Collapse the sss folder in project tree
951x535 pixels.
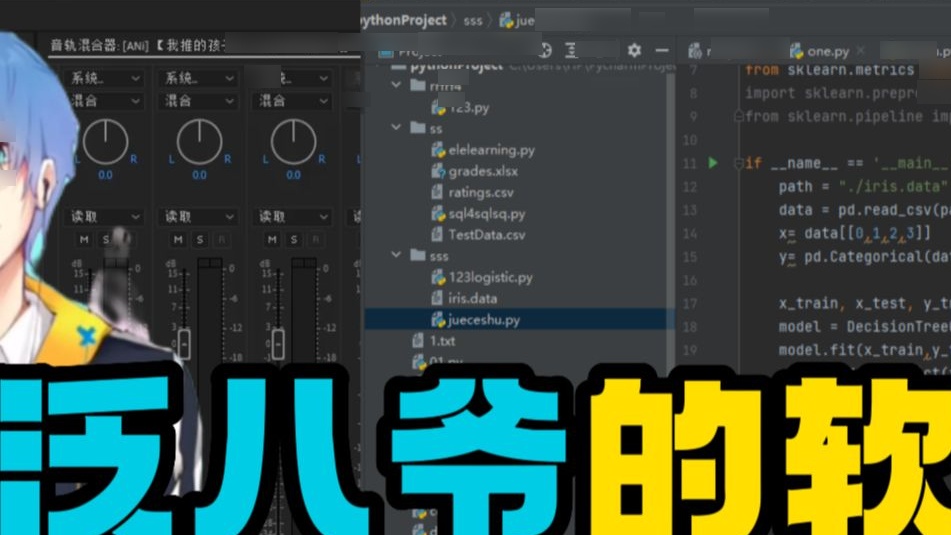coord(396,255)
